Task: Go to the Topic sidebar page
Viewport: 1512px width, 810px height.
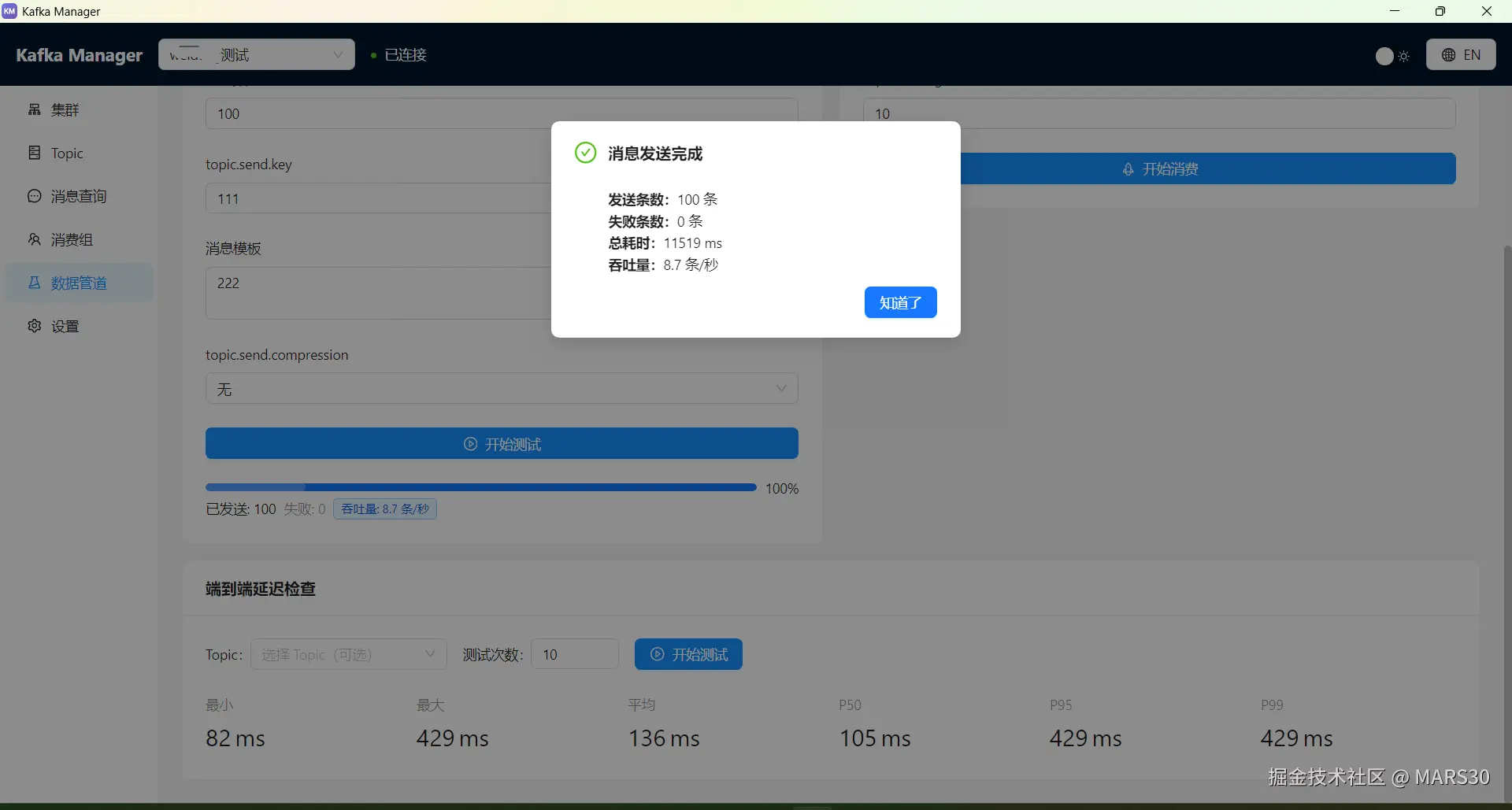Action: click(x=79, y=153)
